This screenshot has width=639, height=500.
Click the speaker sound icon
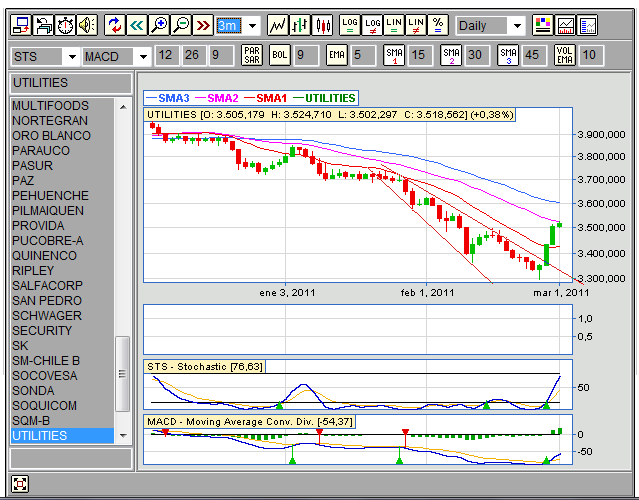click(87, 25)
